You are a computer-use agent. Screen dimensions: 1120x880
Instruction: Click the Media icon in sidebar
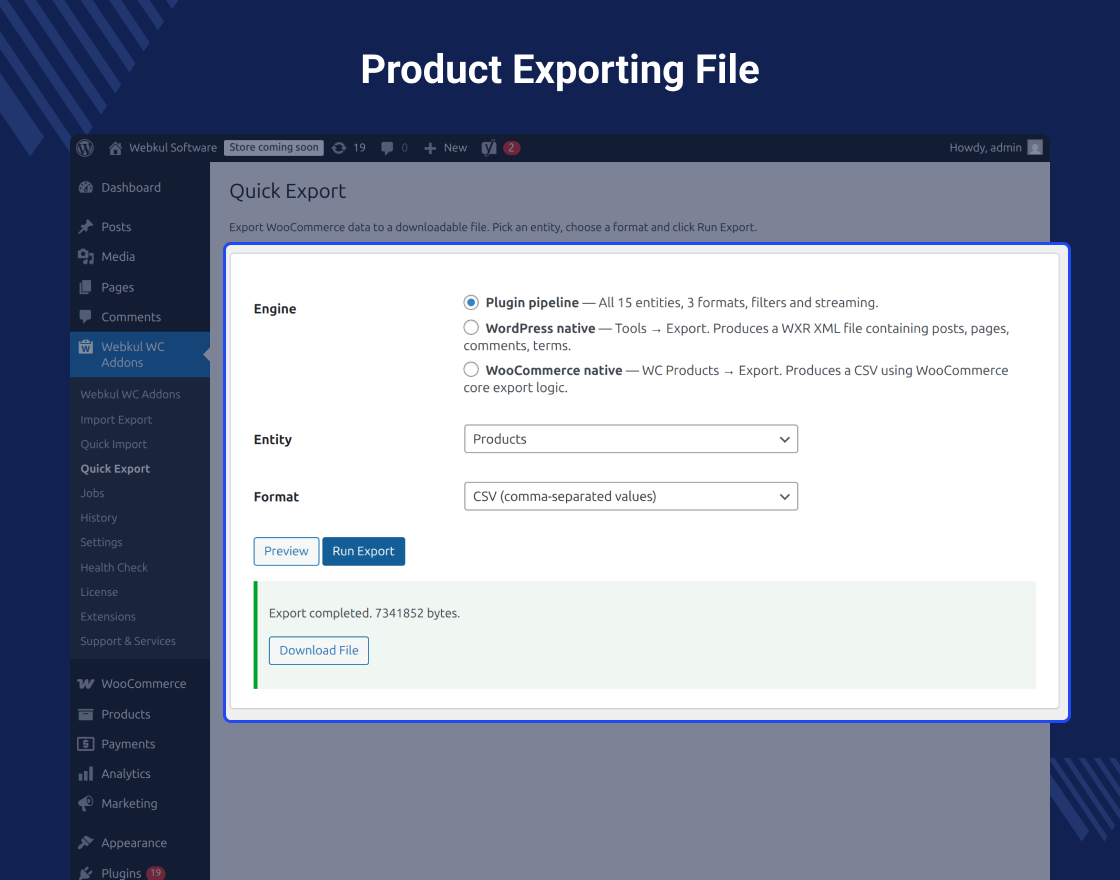86,256
